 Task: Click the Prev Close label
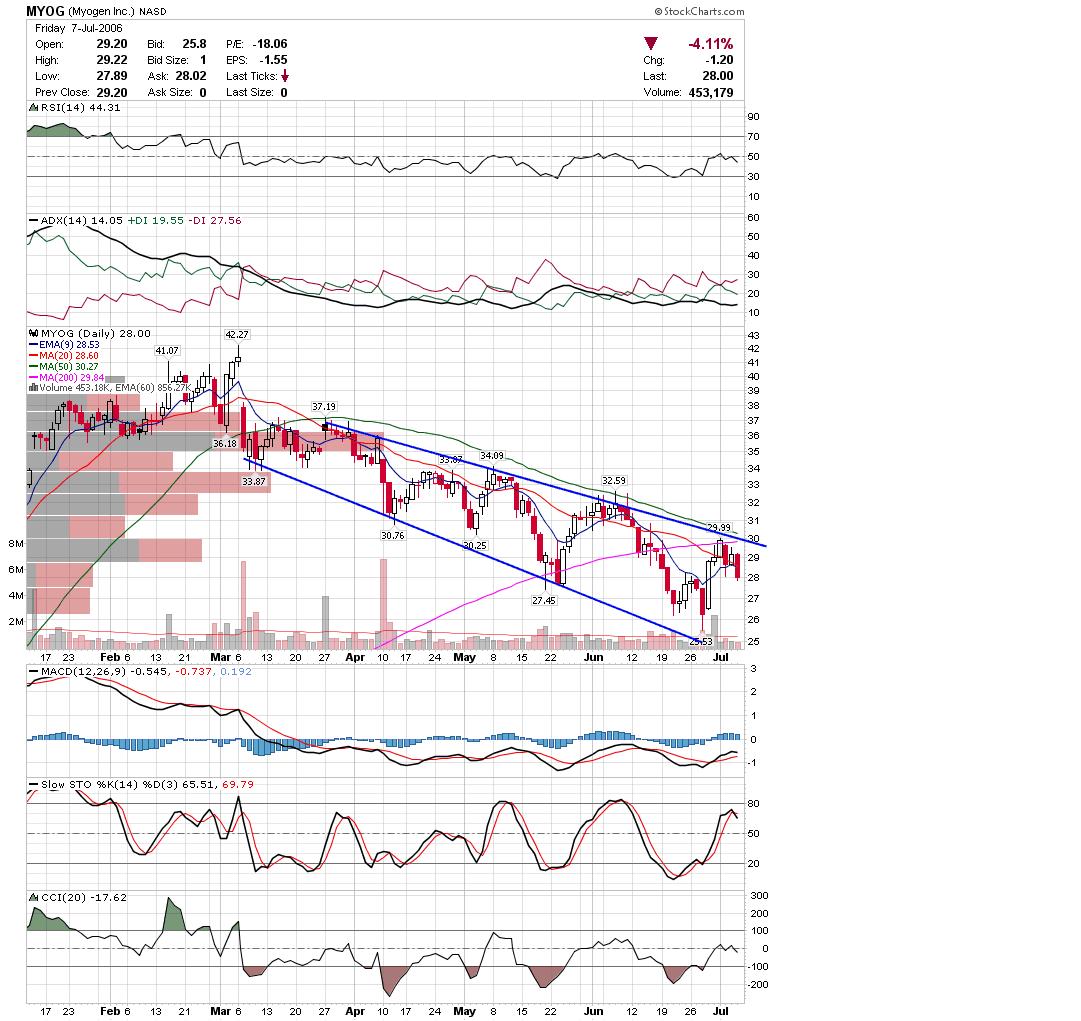(x=62, y=92)
